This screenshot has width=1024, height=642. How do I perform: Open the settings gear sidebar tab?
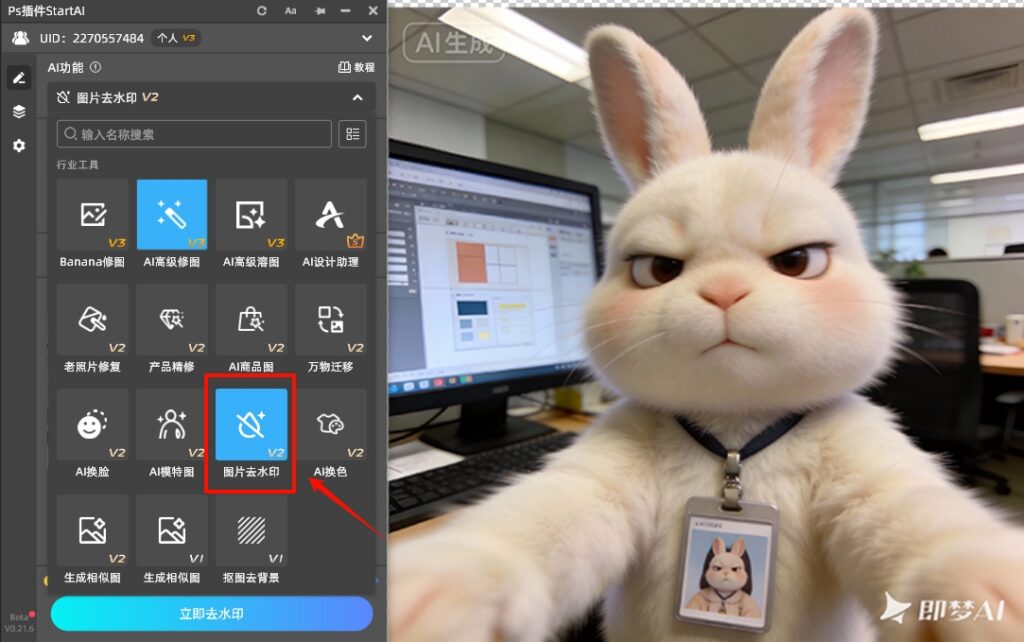pyautogui.click(x=19, y=146)
